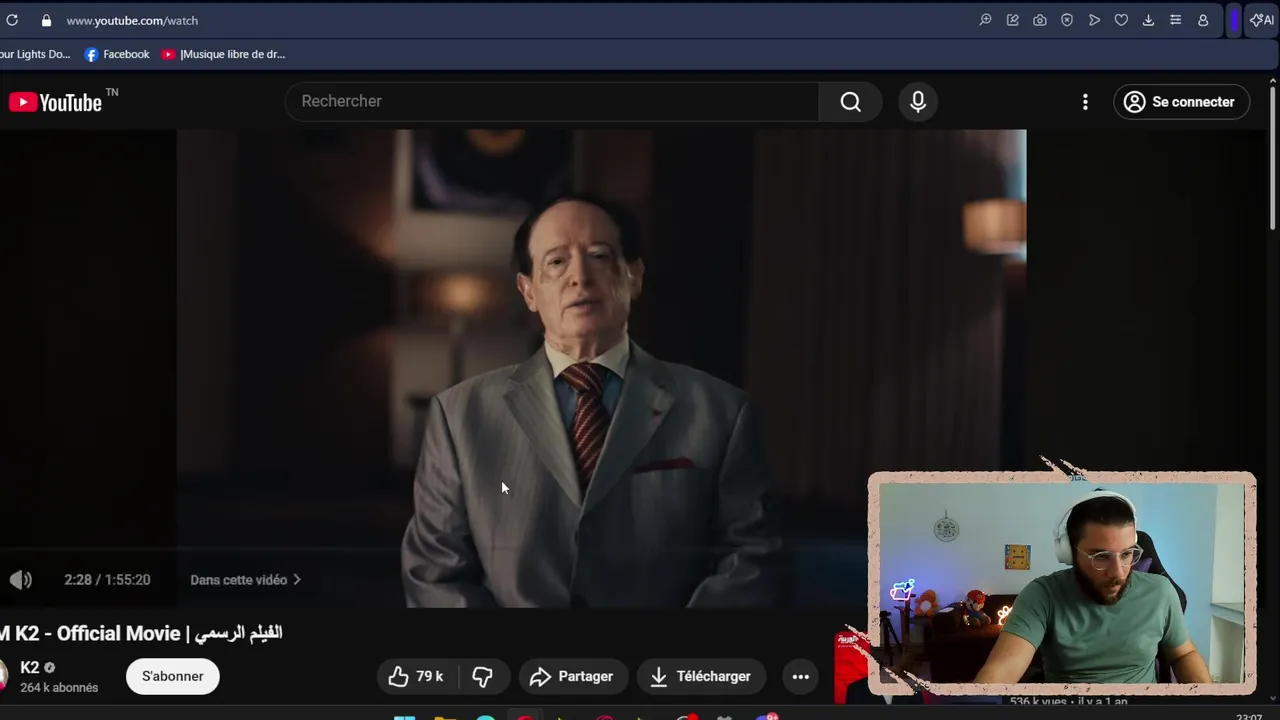Open more actions three-dot menu under video
Image resolution: width=1280 pixels, height=720 pixels.
801,677
